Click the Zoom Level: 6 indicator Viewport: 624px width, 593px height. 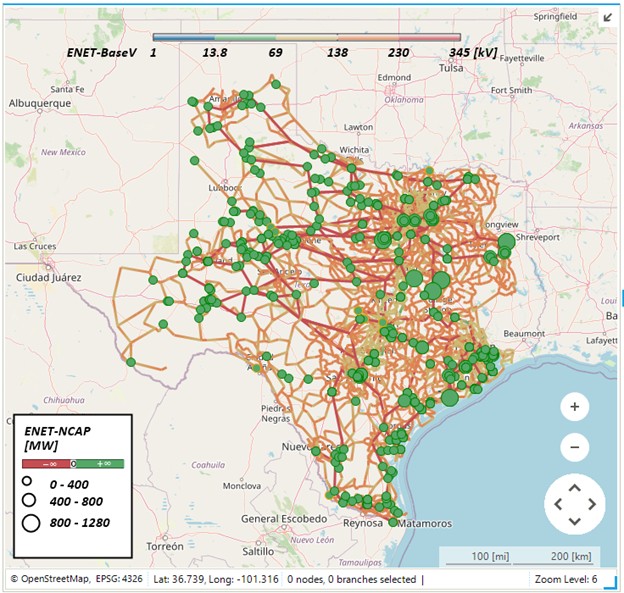[x=566, y=579]
